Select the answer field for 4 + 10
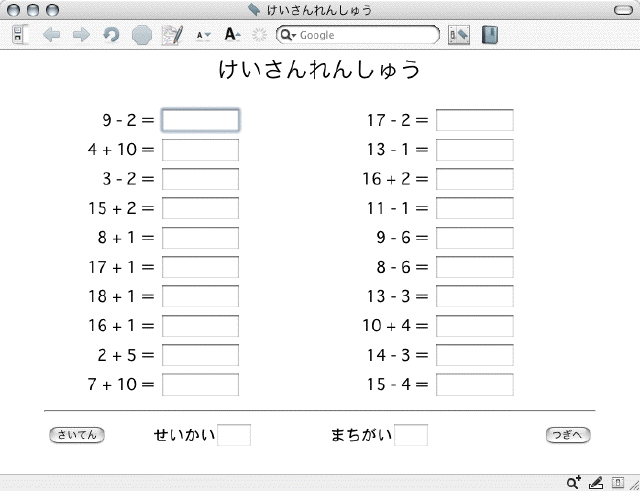The height and width of the screenshot is (491, 640). pos(200,150)
